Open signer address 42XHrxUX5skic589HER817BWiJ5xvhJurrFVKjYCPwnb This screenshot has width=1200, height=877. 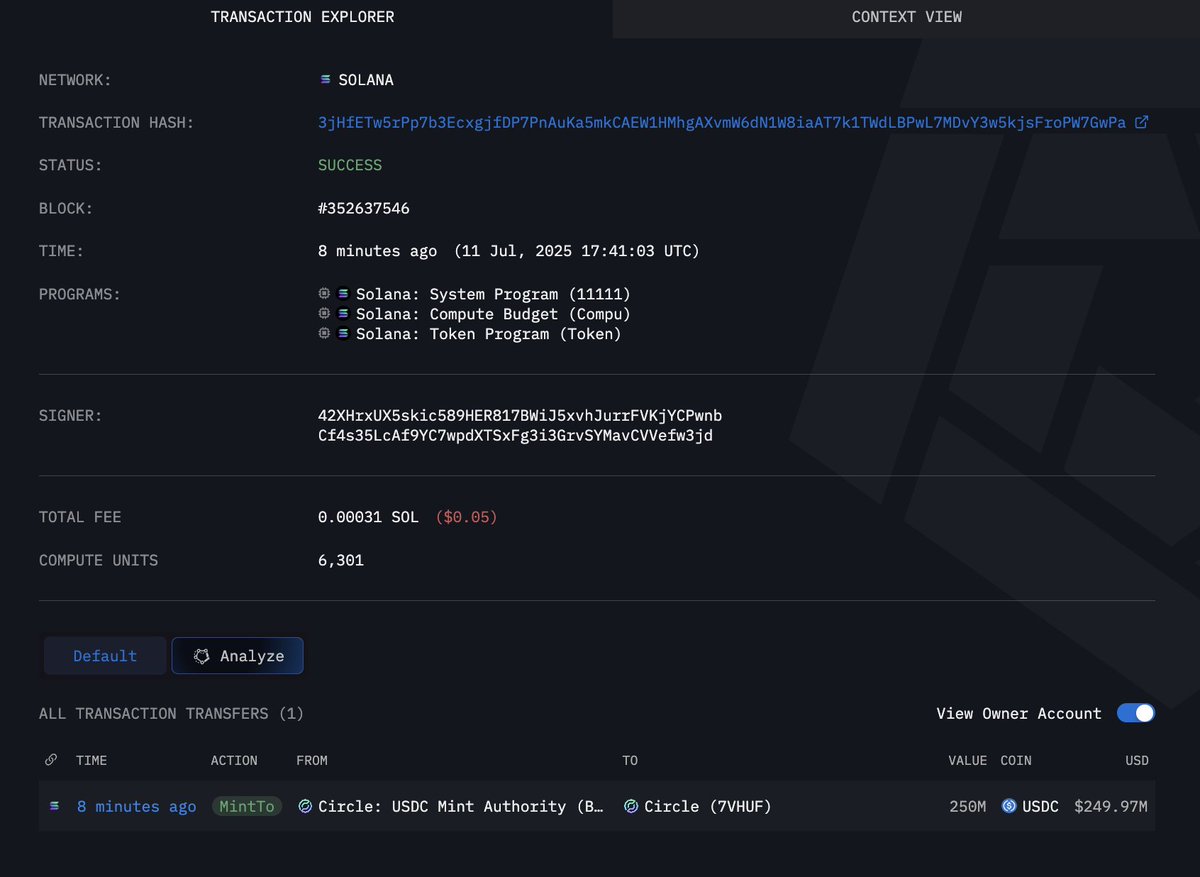pyautogui.click(x=520, y=415)
